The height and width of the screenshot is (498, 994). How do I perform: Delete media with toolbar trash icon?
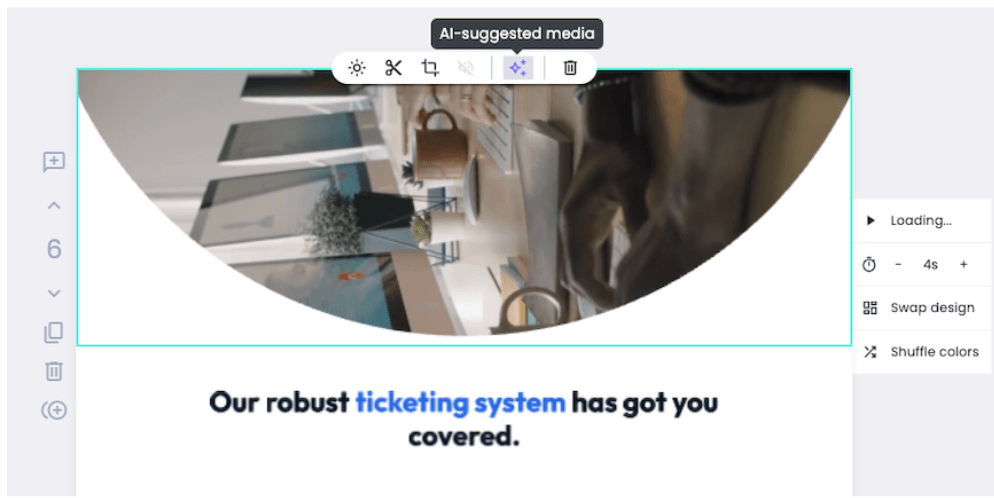570,68
